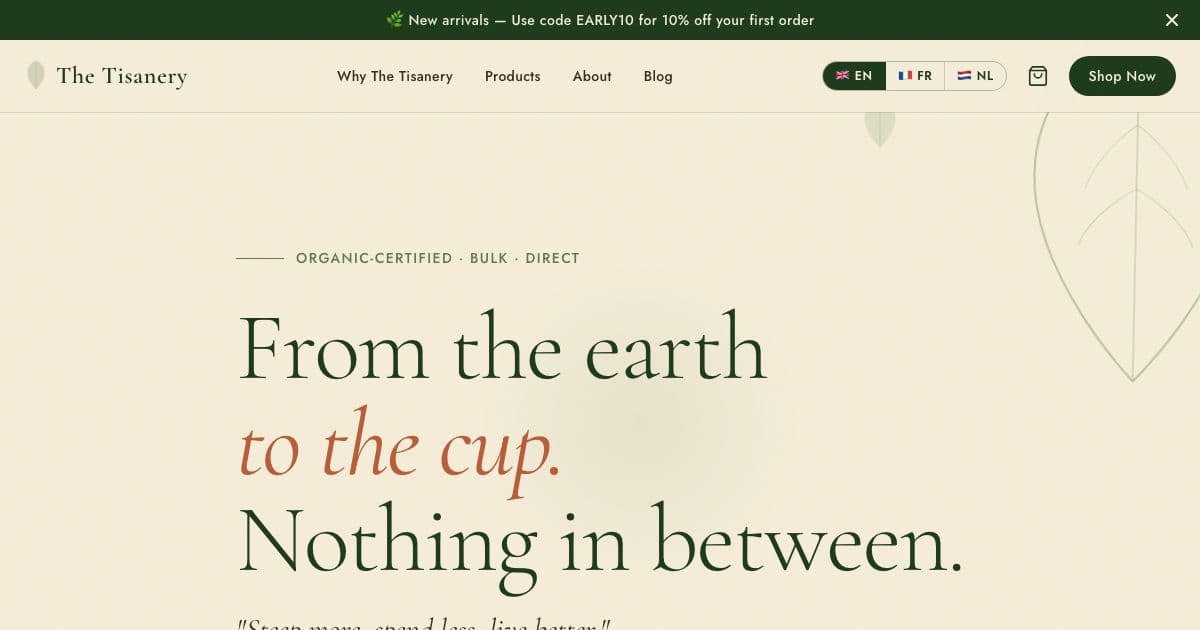Switch site language to NL
This screenshot has height=630, width=1200.
point(975,76)
